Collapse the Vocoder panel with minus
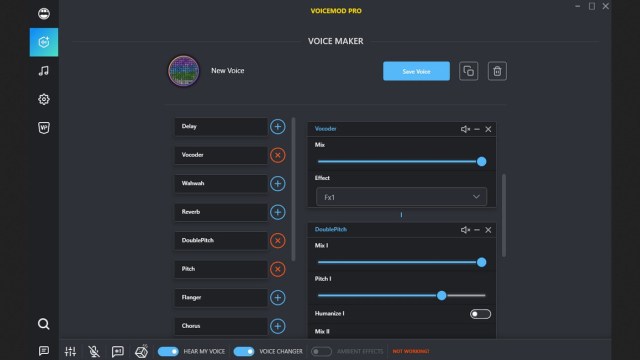640x360 pixels. click(477, 129)
